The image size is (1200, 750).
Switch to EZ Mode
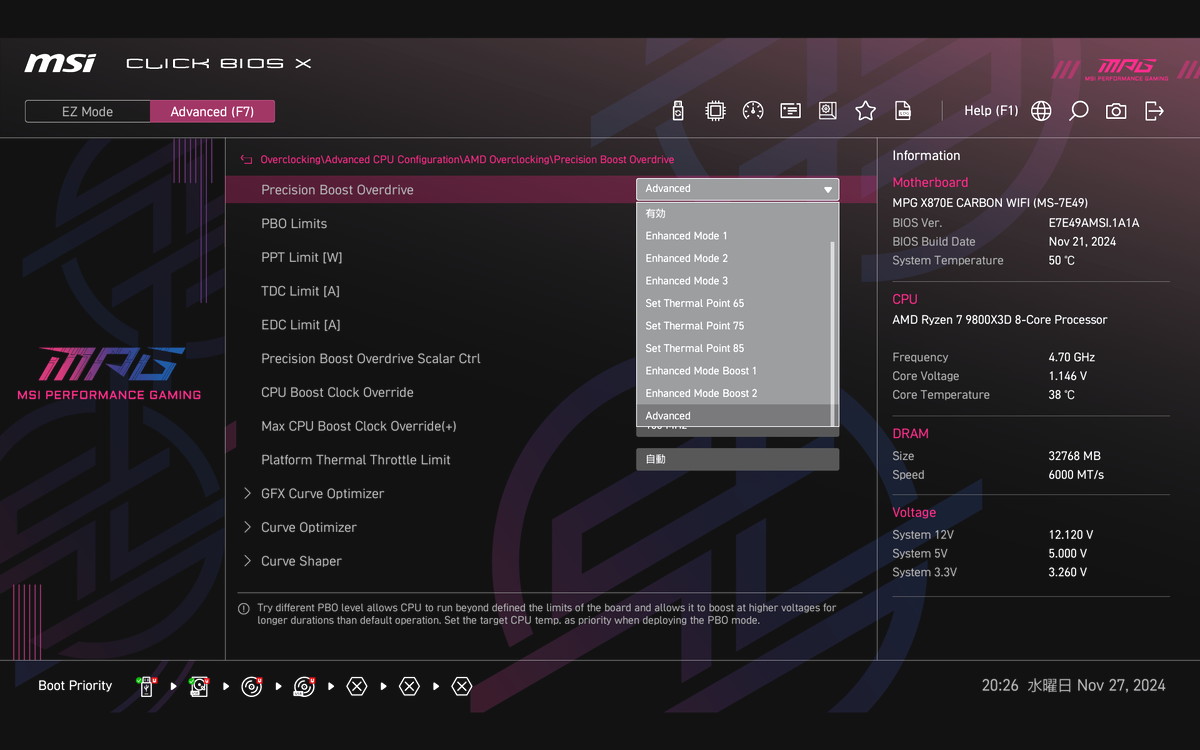[88, 112]
